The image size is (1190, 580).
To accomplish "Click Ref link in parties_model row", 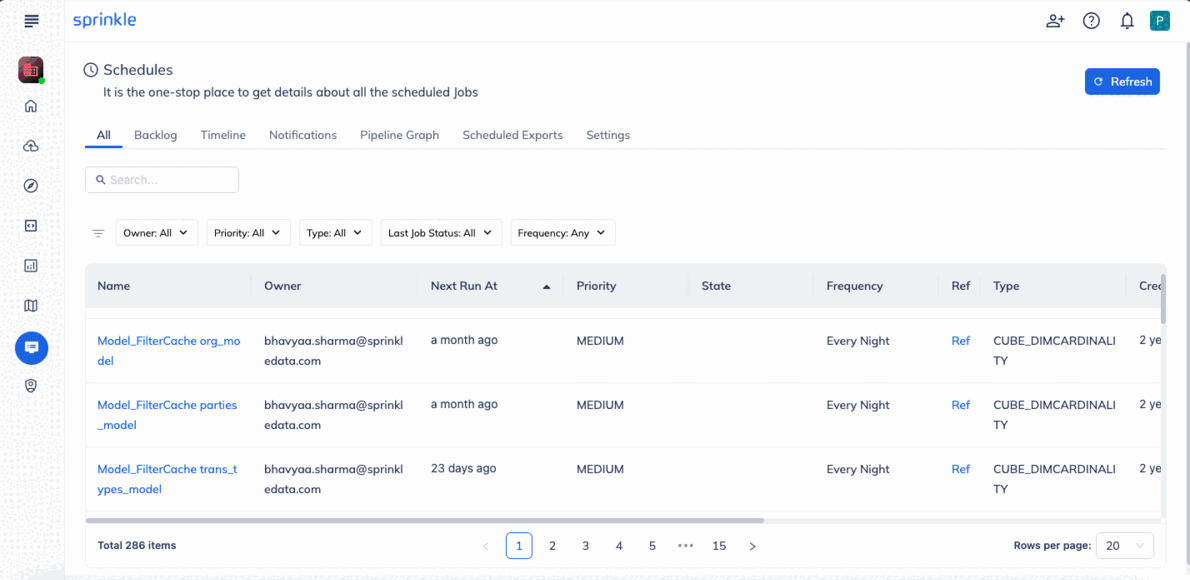I will pyautogui.click(x=961, y=405).
